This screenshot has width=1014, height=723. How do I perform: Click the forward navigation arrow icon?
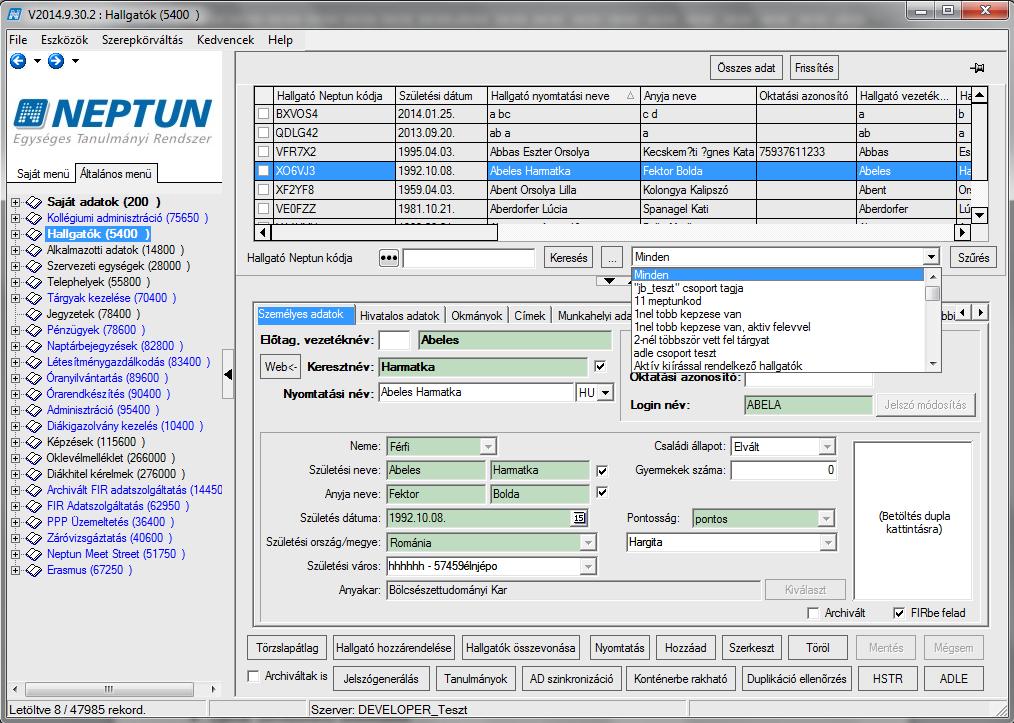click(56, 61)
